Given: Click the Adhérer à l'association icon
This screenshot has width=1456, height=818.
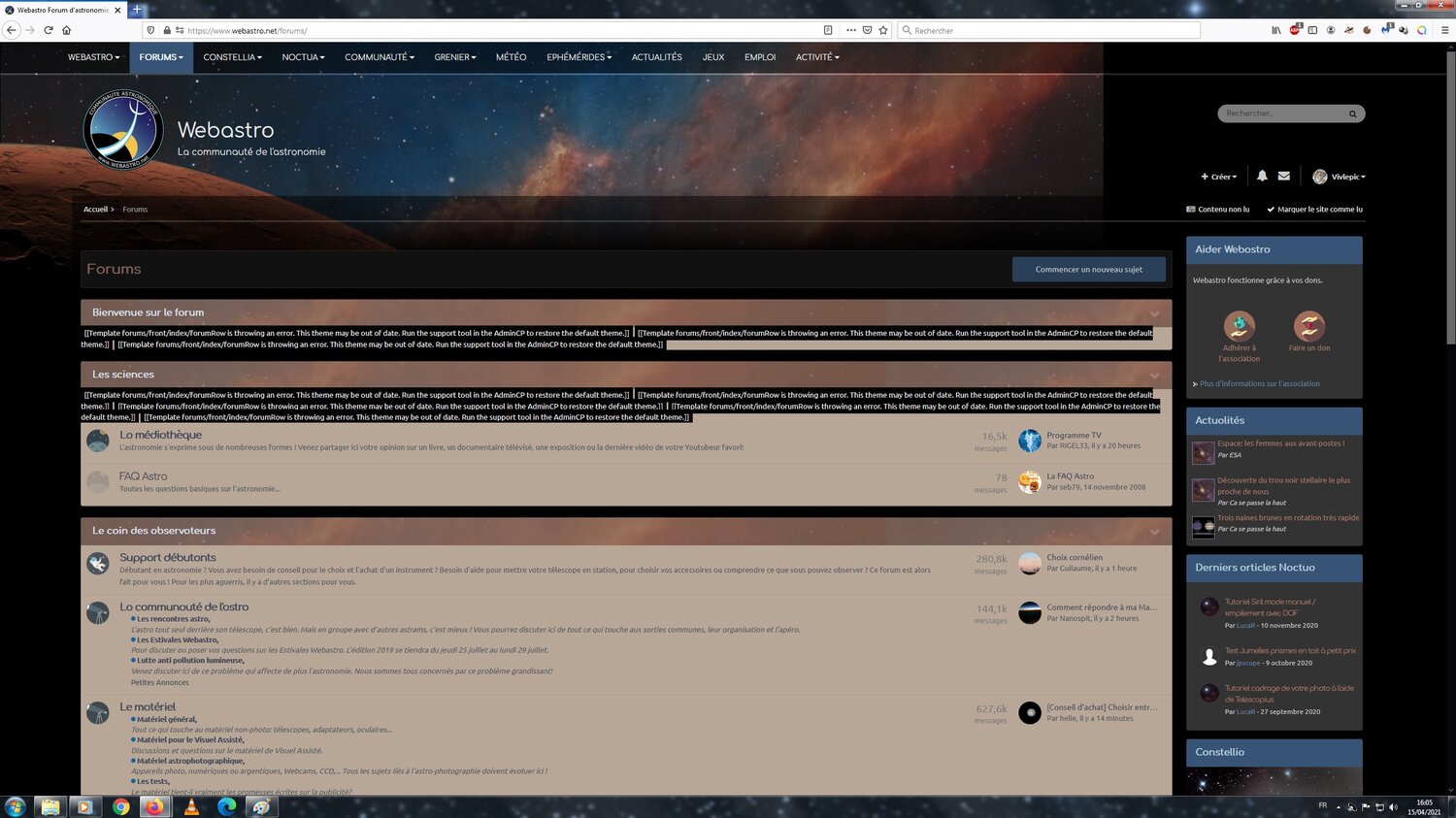Looking at the screenshot, I should 1240,326.
